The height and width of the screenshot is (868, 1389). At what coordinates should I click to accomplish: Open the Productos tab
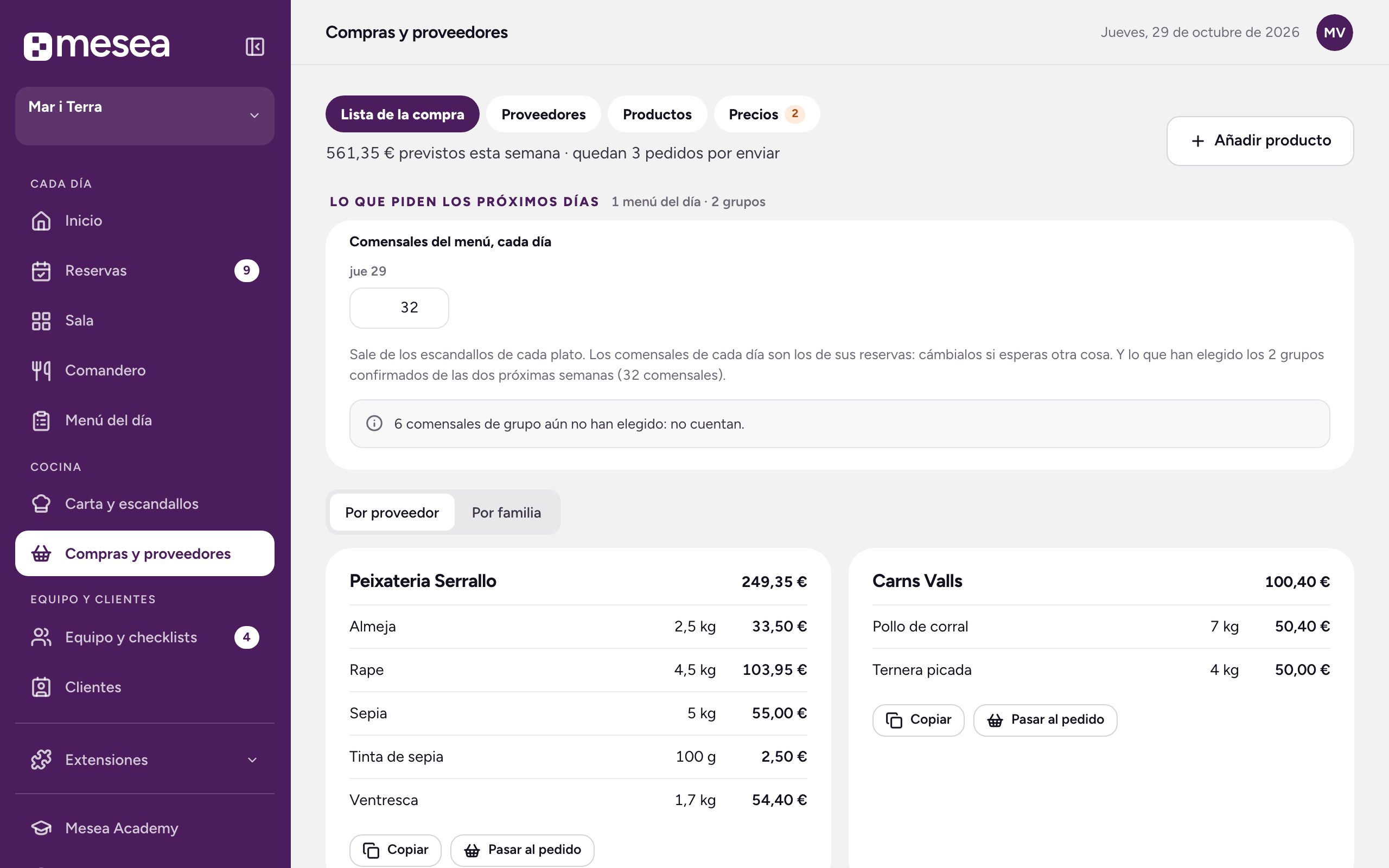(657, 114)
